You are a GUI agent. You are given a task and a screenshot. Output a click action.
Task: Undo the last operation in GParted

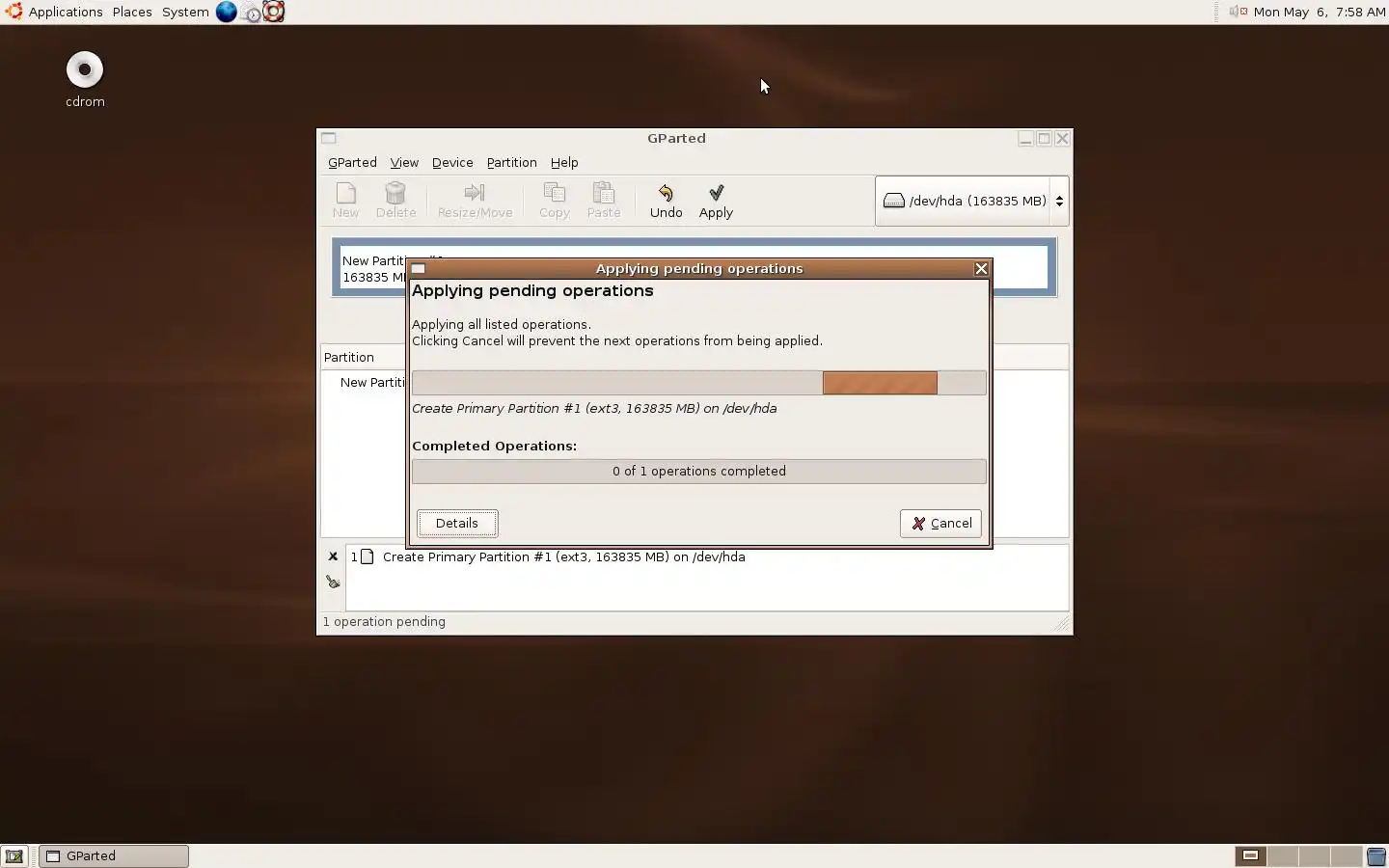coord(666,201)
